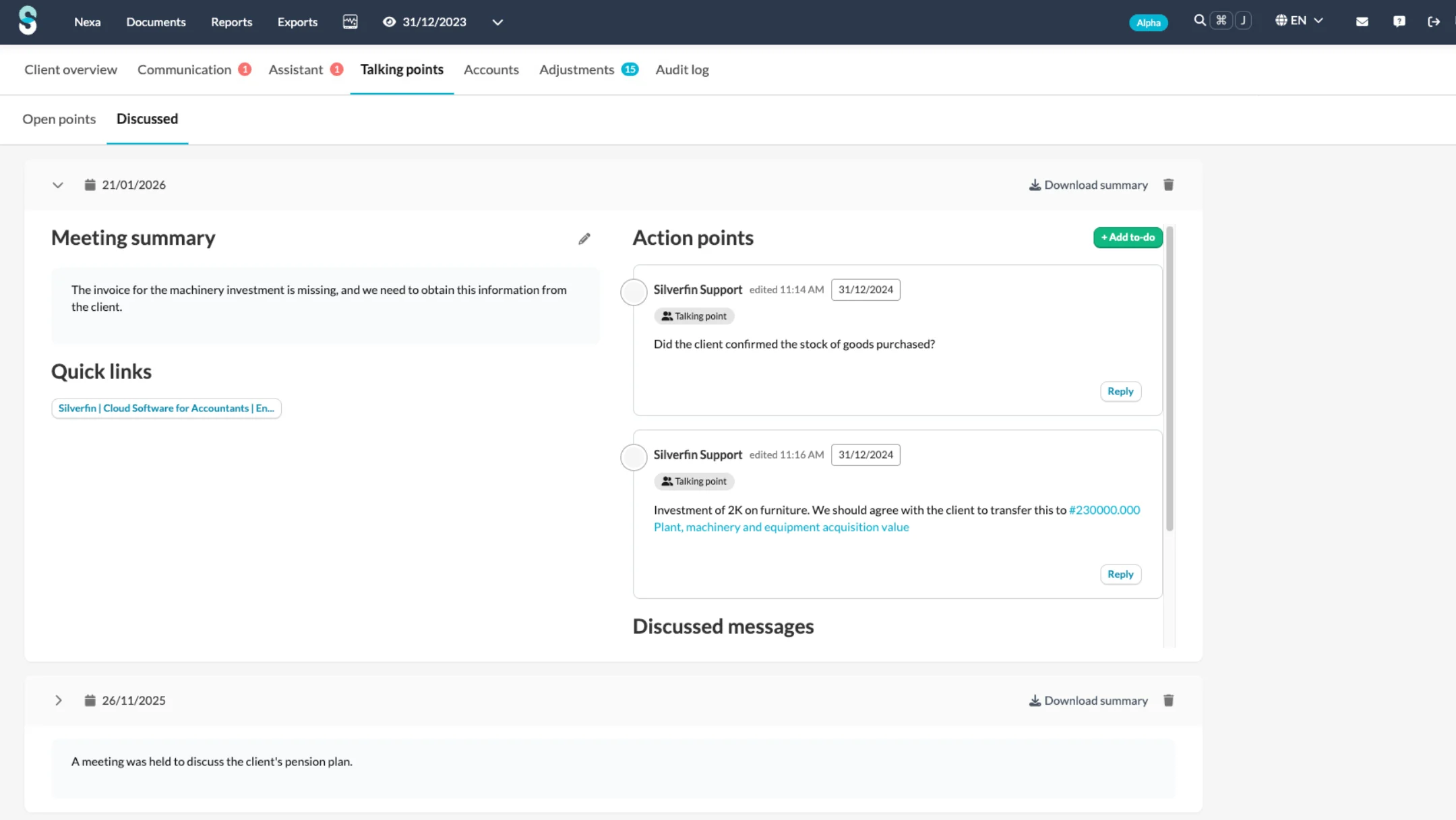Mark stock of goods action point complete
The image size is (1456, 820).
coord(634,292)
